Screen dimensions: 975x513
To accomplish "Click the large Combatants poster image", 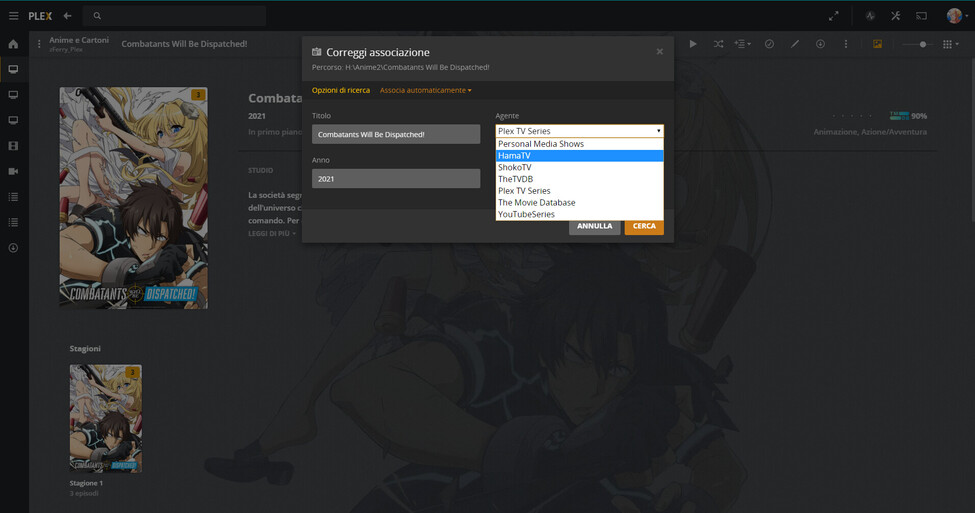I will (134, 198).
